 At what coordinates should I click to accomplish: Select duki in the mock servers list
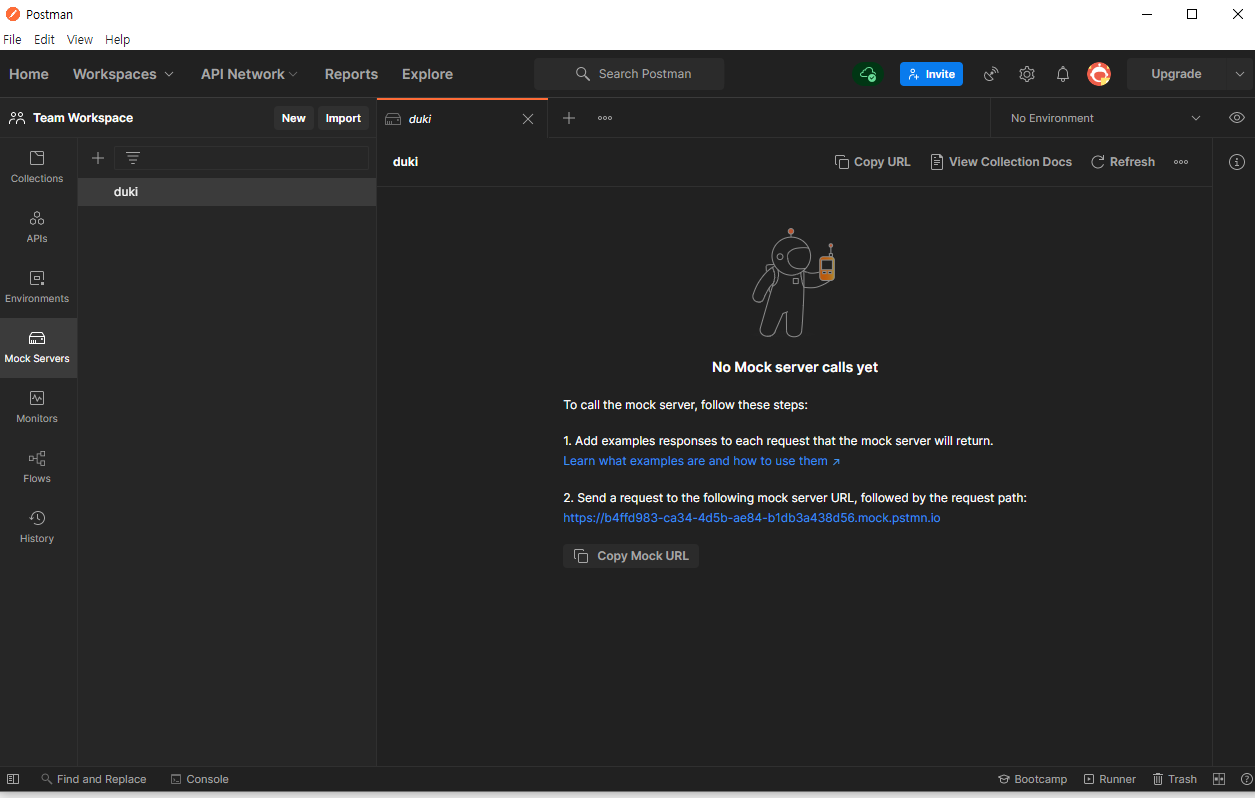point(227,192)
